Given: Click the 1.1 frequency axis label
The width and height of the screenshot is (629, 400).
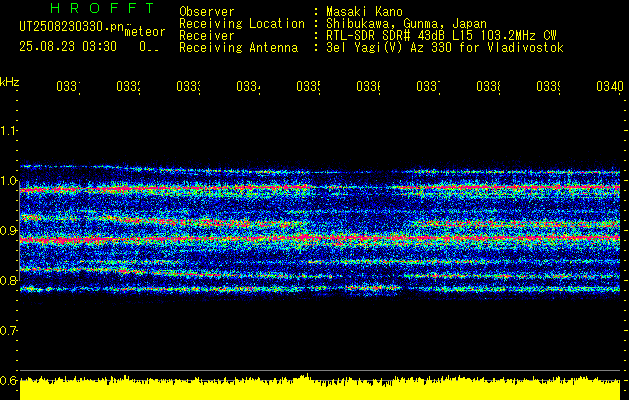Looking at the screenshot, I should click(8, 130).
